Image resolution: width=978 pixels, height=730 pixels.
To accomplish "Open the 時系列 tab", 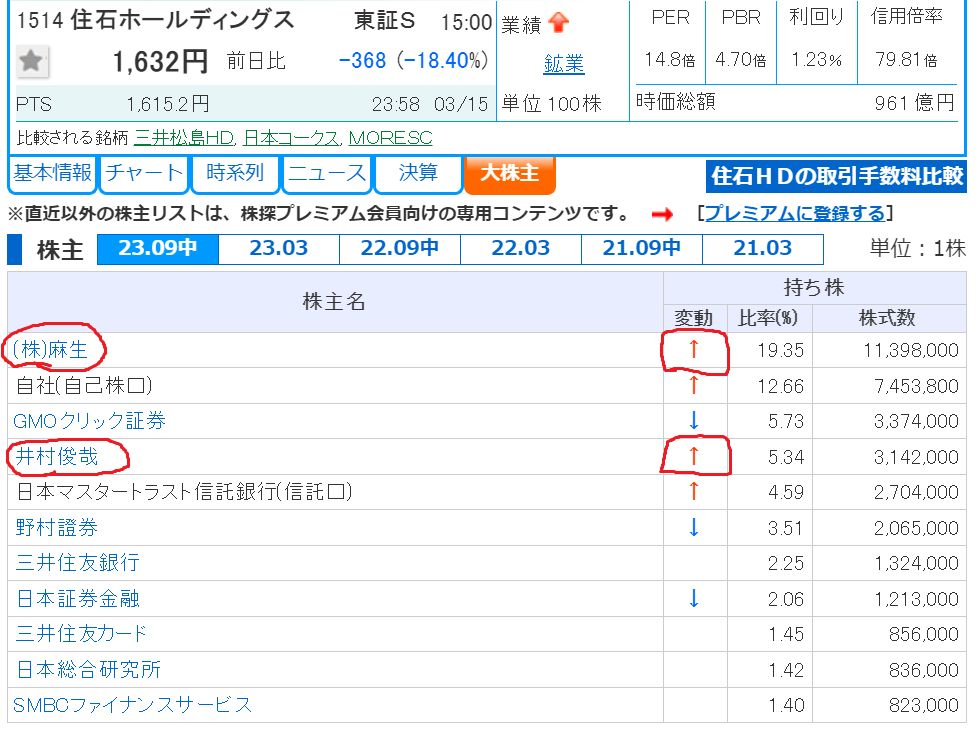I will 235,173.
